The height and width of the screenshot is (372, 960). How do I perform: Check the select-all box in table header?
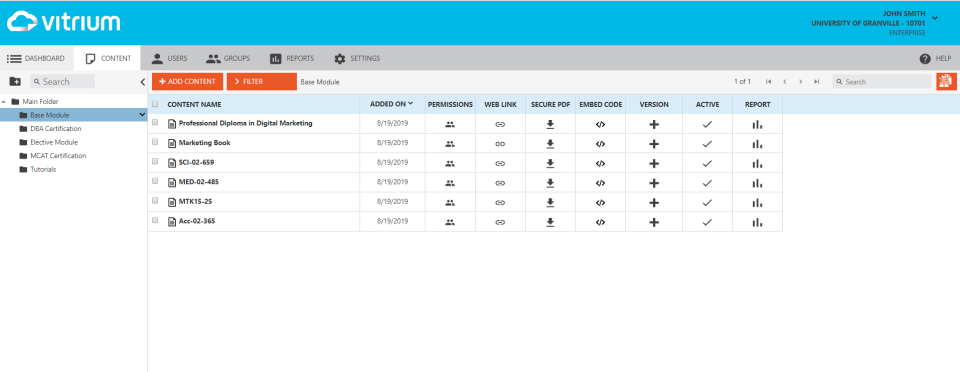(155, 104)
